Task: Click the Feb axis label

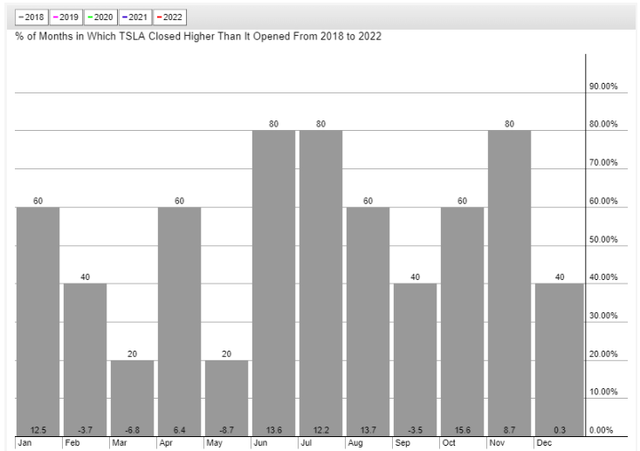Action: pos(72,443)
